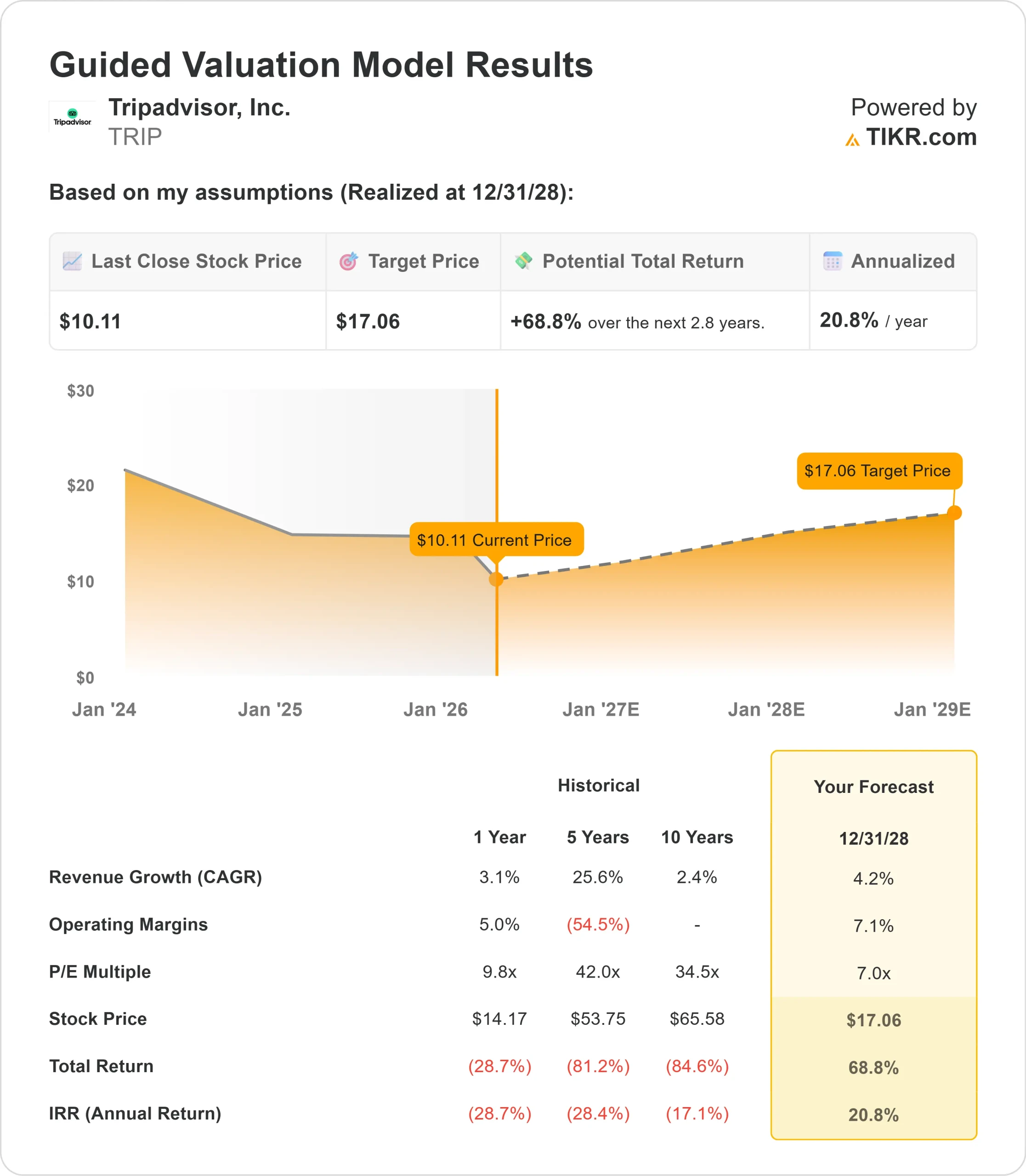Click the 5 Years column header
1026x1176 pixels.
(598, 837)
